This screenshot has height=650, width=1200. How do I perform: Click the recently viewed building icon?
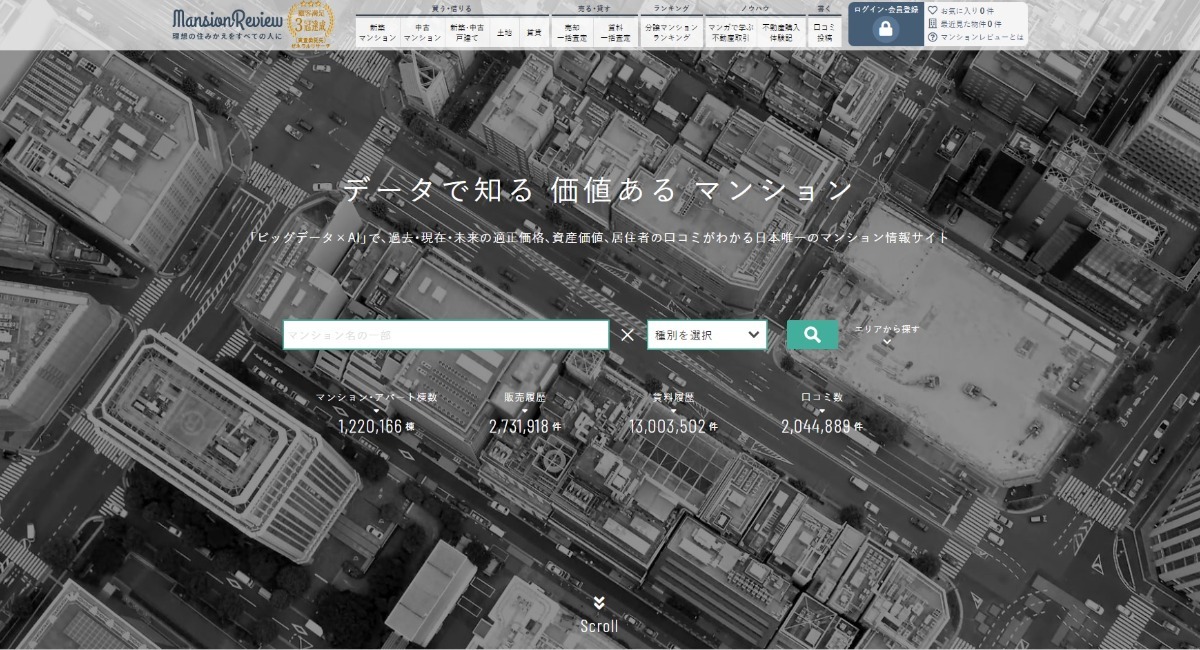(932, 23)
